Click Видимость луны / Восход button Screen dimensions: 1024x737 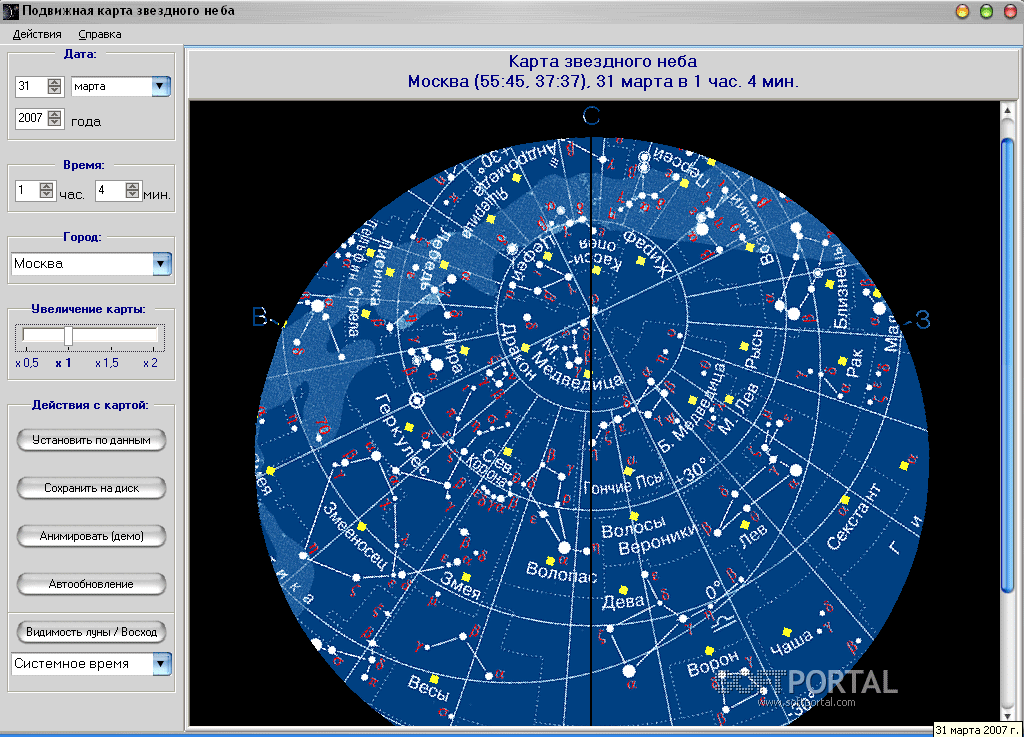coord(91,632)
